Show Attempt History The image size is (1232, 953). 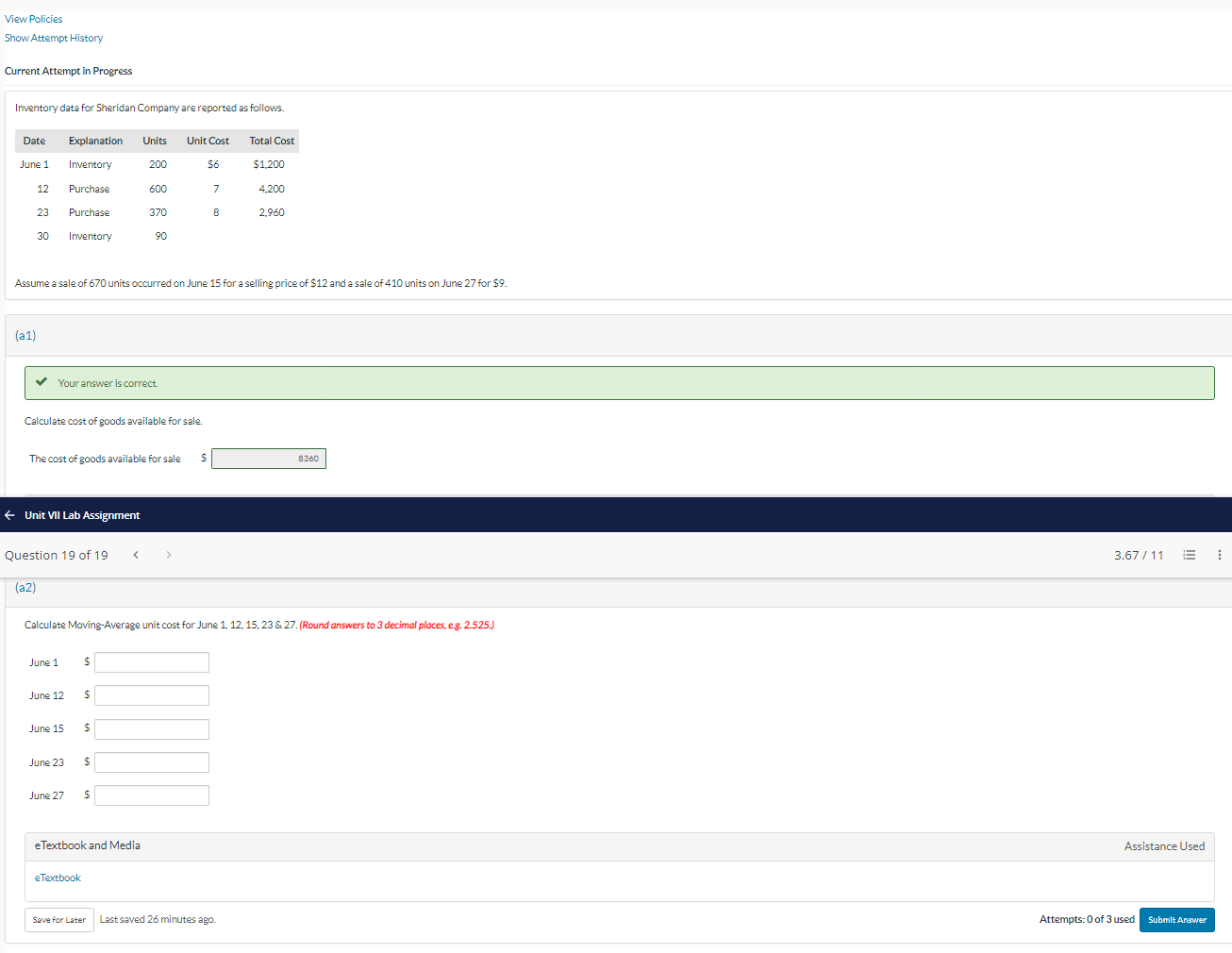pos(54,38)
